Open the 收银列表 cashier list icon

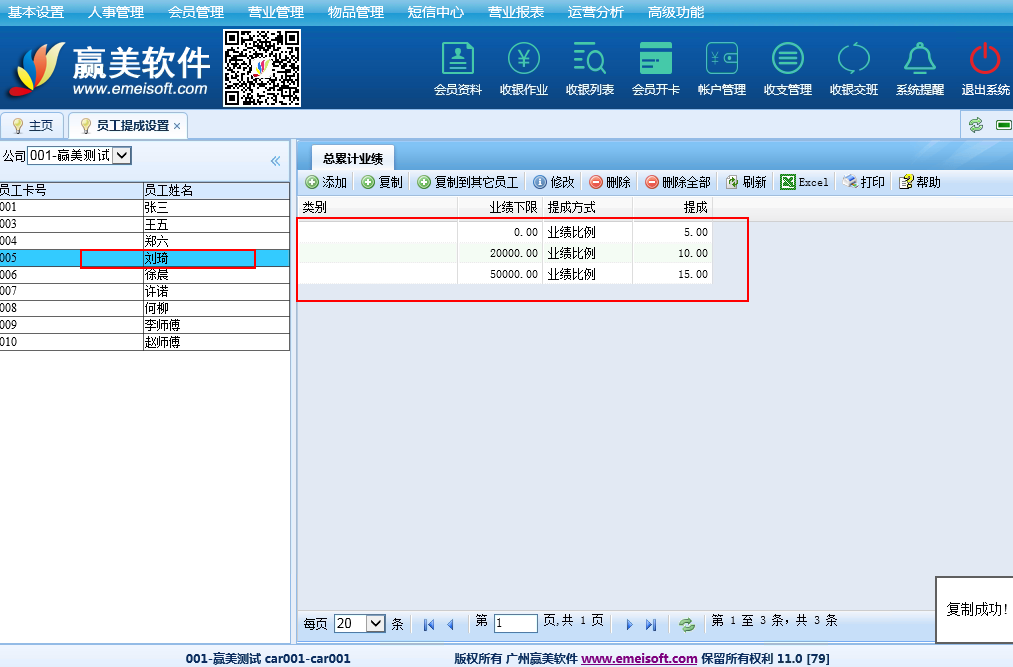pyautogui.click(x=589, y=60)
